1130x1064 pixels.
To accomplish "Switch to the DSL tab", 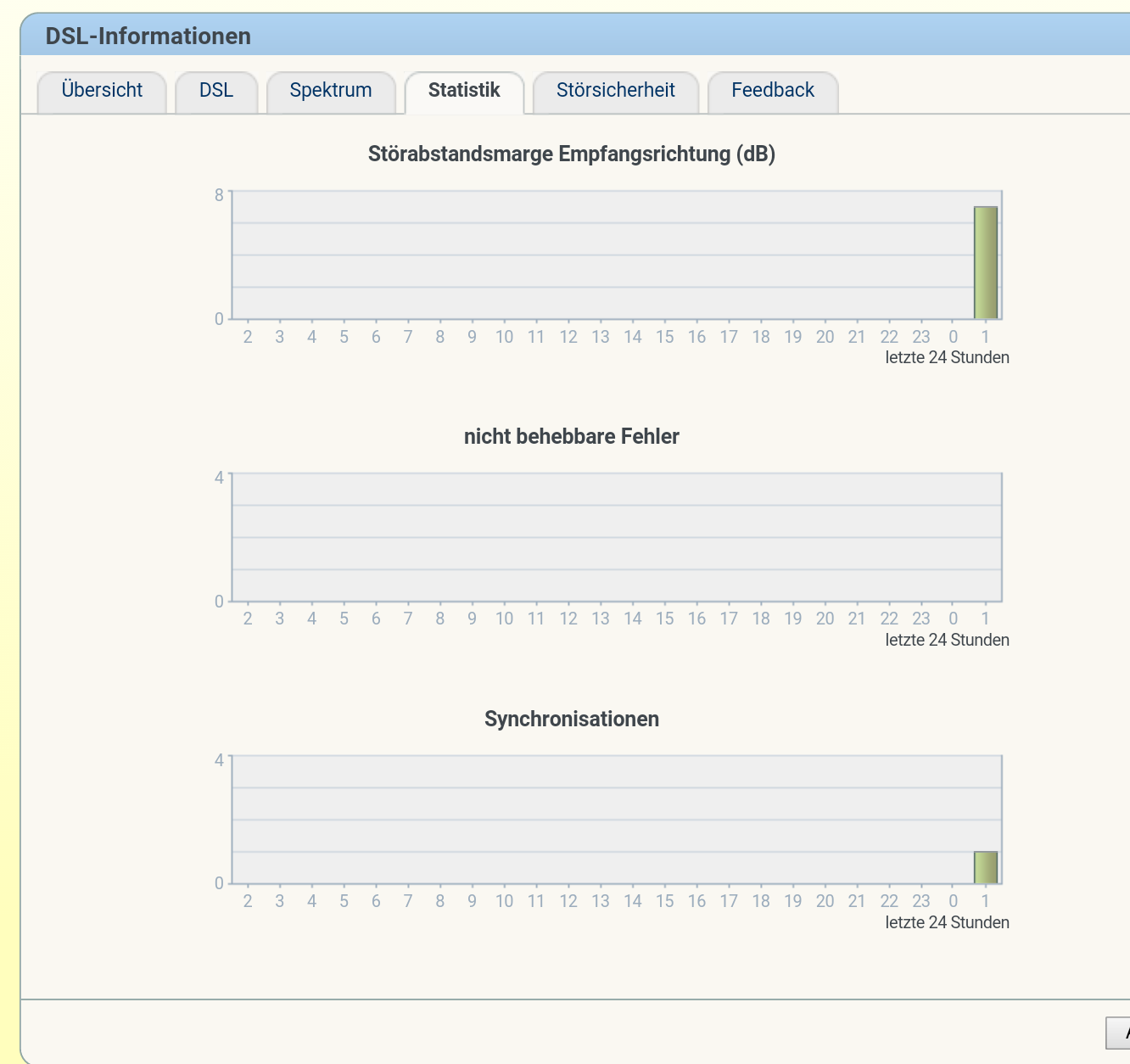I will tap(216, 91).
